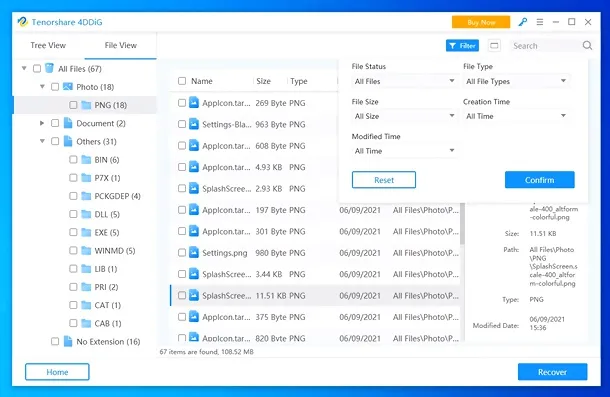Click the key registration icon

coord(522,22)
